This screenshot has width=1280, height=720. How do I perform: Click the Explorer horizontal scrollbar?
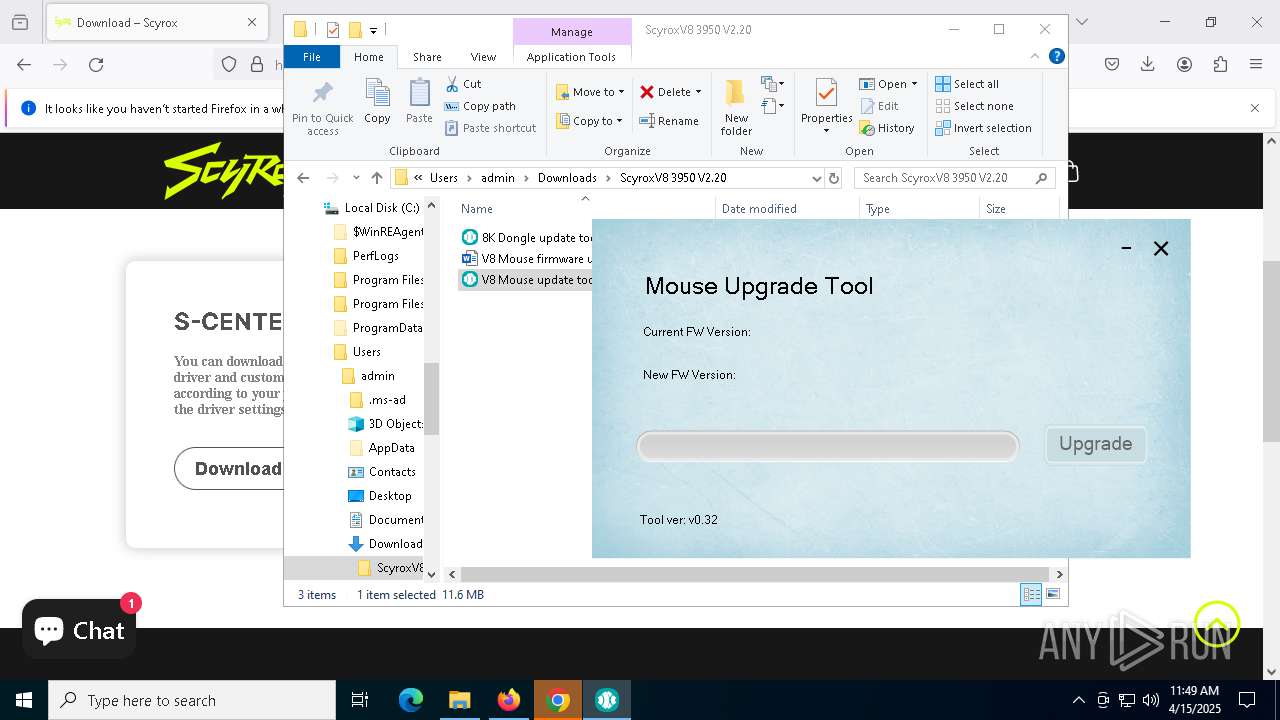[x=756, y=574]
